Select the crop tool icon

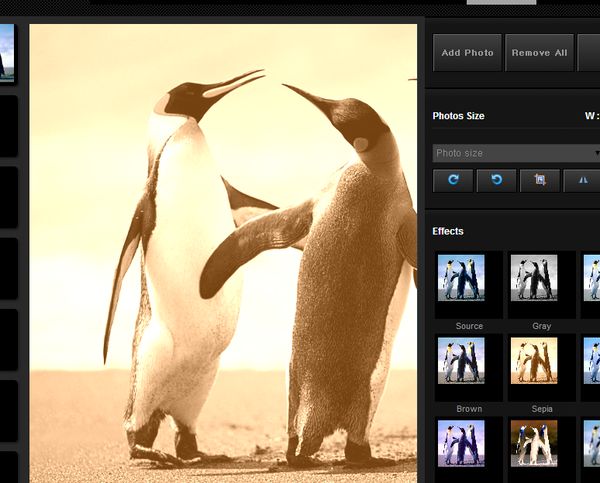pyautogui.click(x=540, y=180)
